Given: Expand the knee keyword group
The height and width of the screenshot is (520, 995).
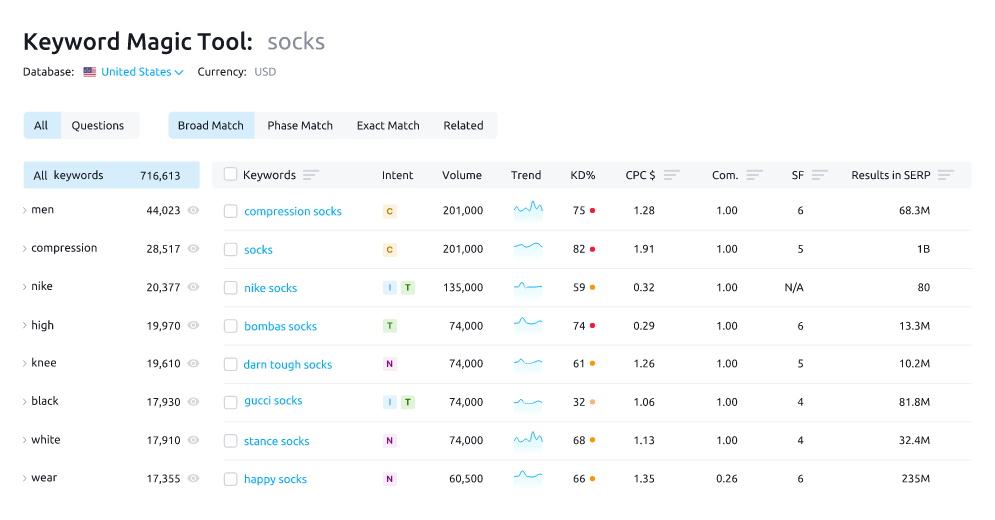Looking at the screenshot, I should [25, 364].
